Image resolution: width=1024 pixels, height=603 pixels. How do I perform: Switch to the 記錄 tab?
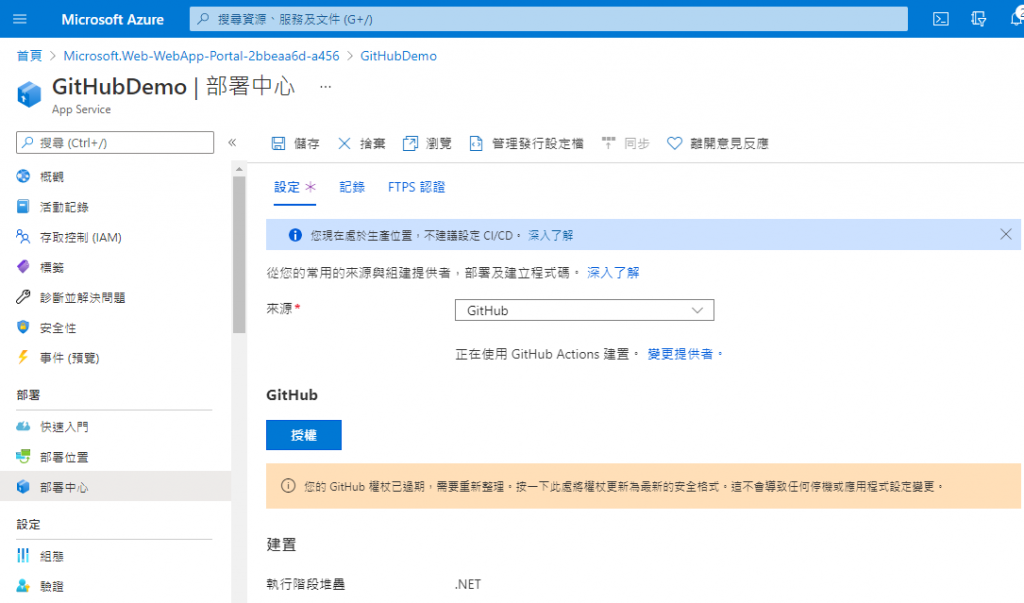tap(352, 187)
